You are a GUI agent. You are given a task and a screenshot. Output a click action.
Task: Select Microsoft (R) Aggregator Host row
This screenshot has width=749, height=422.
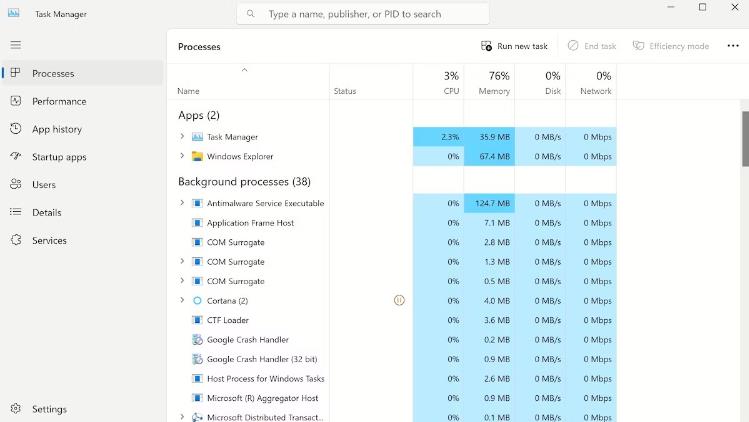coord(392,398)
